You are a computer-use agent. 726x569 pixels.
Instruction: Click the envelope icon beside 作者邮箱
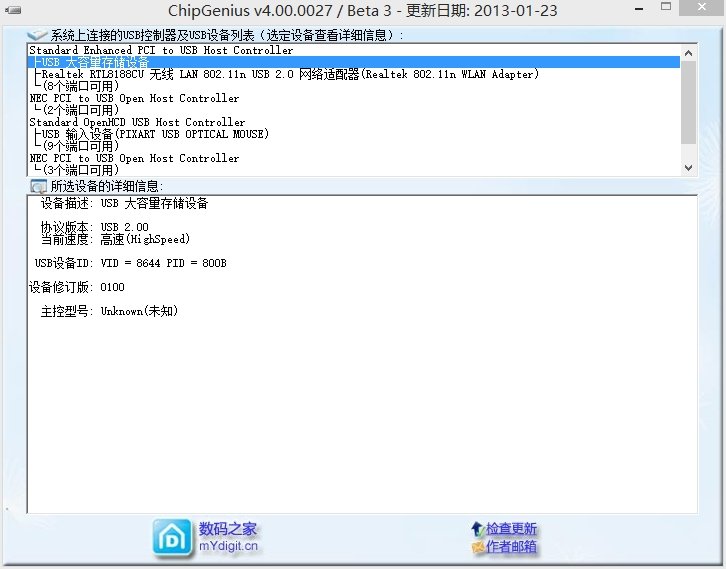pos(477,547)
